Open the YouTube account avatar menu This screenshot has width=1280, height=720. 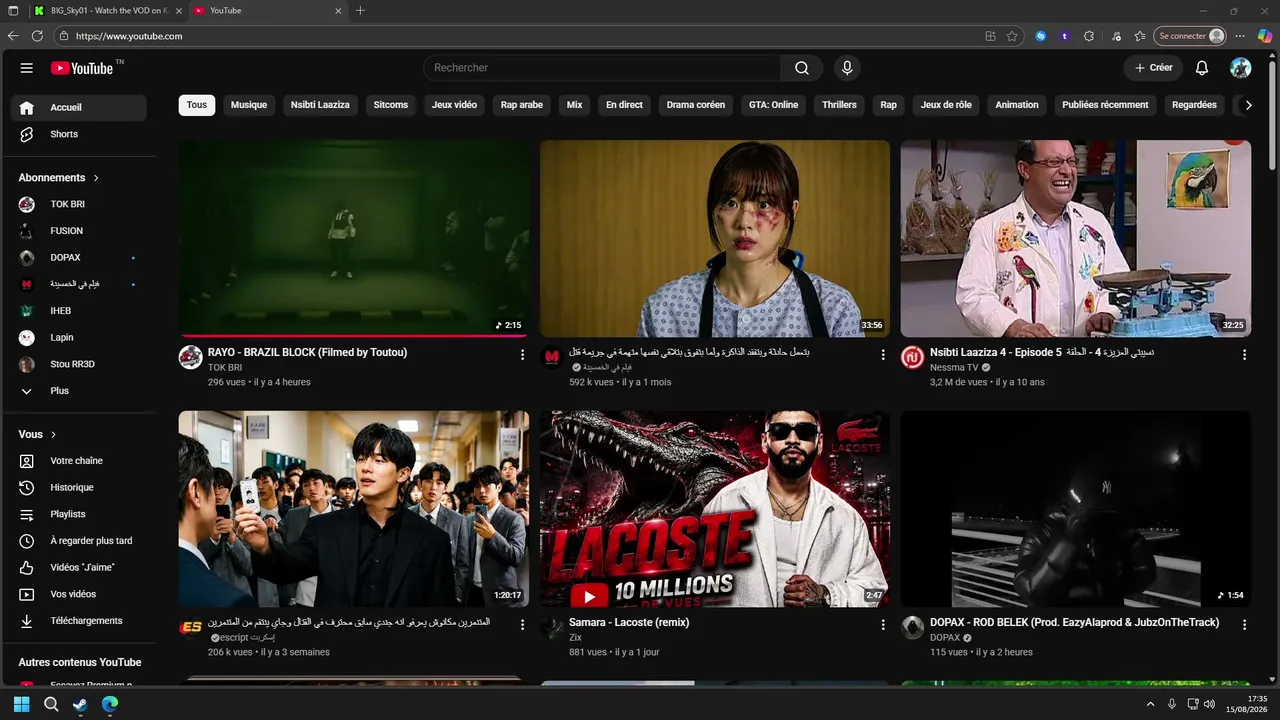click(x=1241, y=68)
